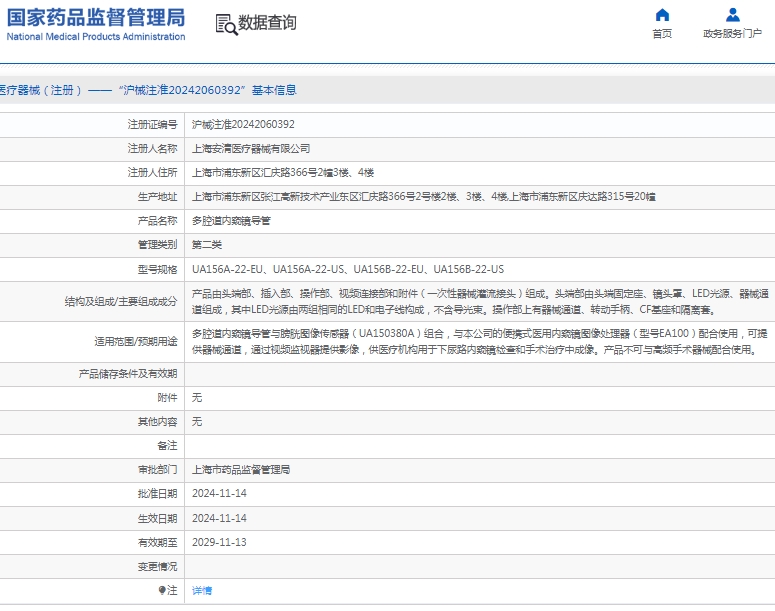This screenshot has height=611, width=775.
Task: Click the structure composition description text
Action: click(x=480, y=302)
